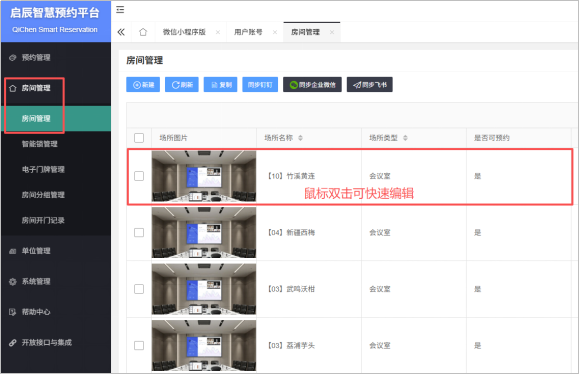Open the room image for 【10】竹溪黄连

pos(204,176)
